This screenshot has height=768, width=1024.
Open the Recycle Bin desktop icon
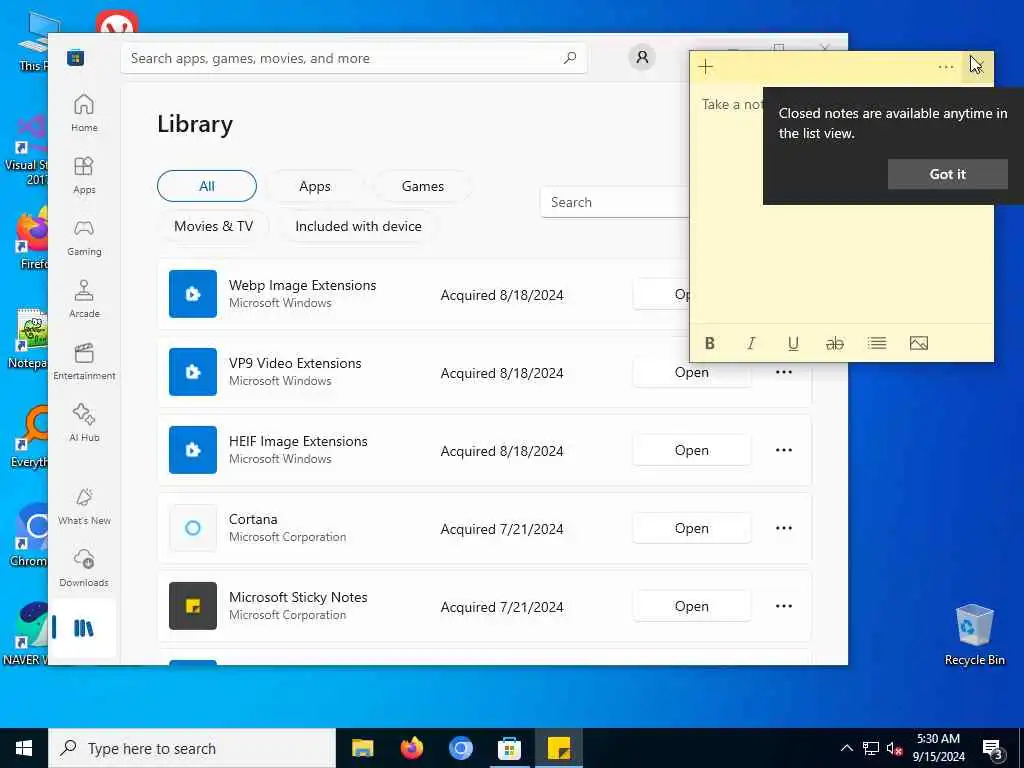point(974,635)
